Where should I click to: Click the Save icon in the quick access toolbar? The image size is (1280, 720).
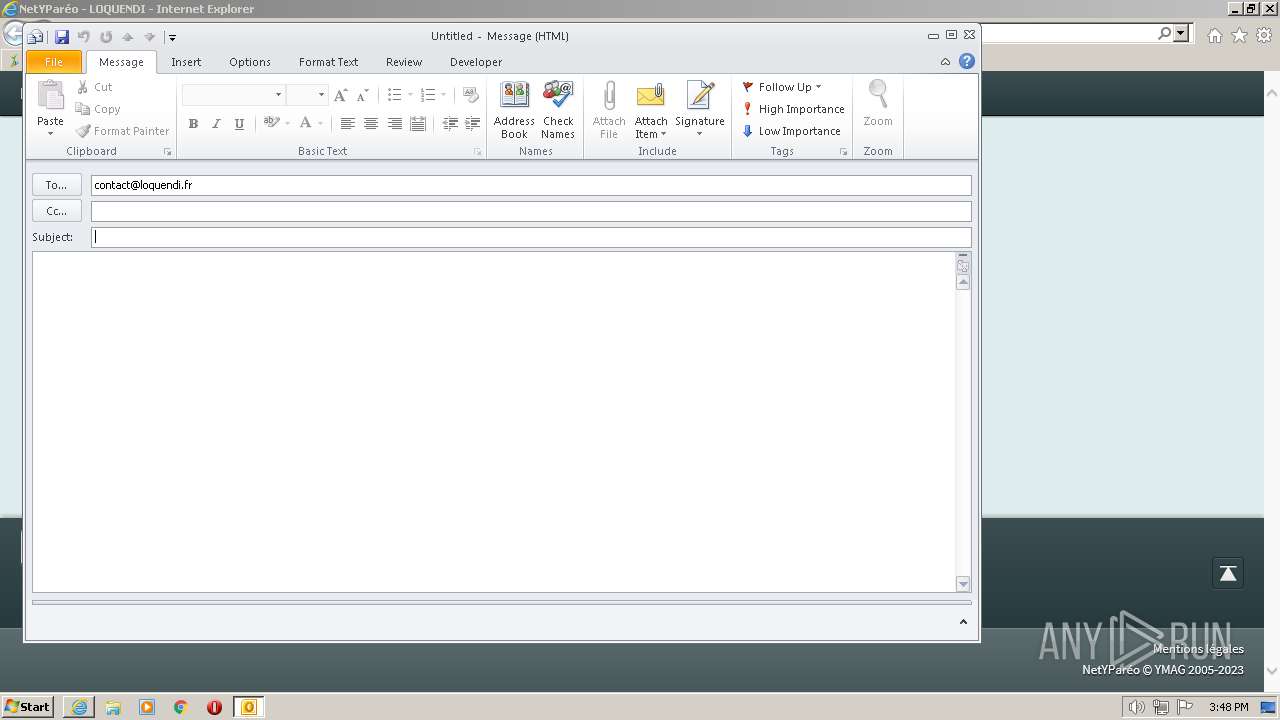pyautogui.click(x=62, y=37)
